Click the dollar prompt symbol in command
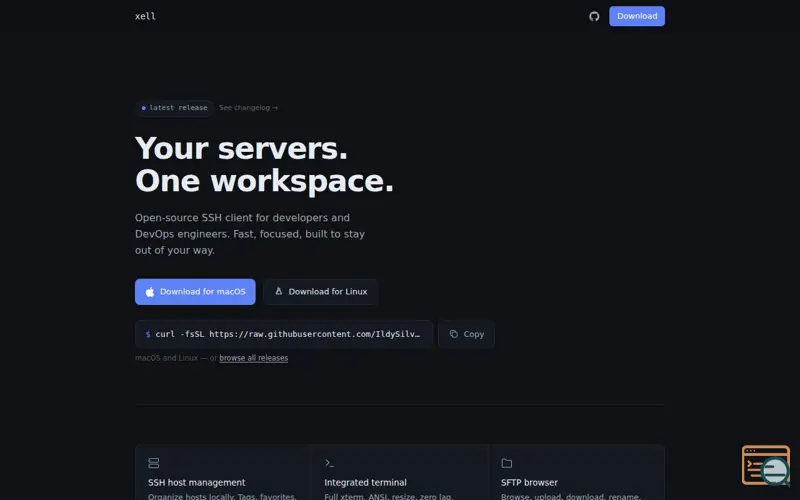 coord(148,334)
